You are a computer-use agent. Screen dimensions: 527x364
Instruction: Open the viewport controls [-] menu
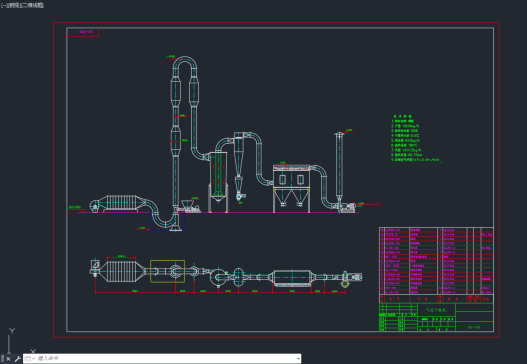coord(4,5)
